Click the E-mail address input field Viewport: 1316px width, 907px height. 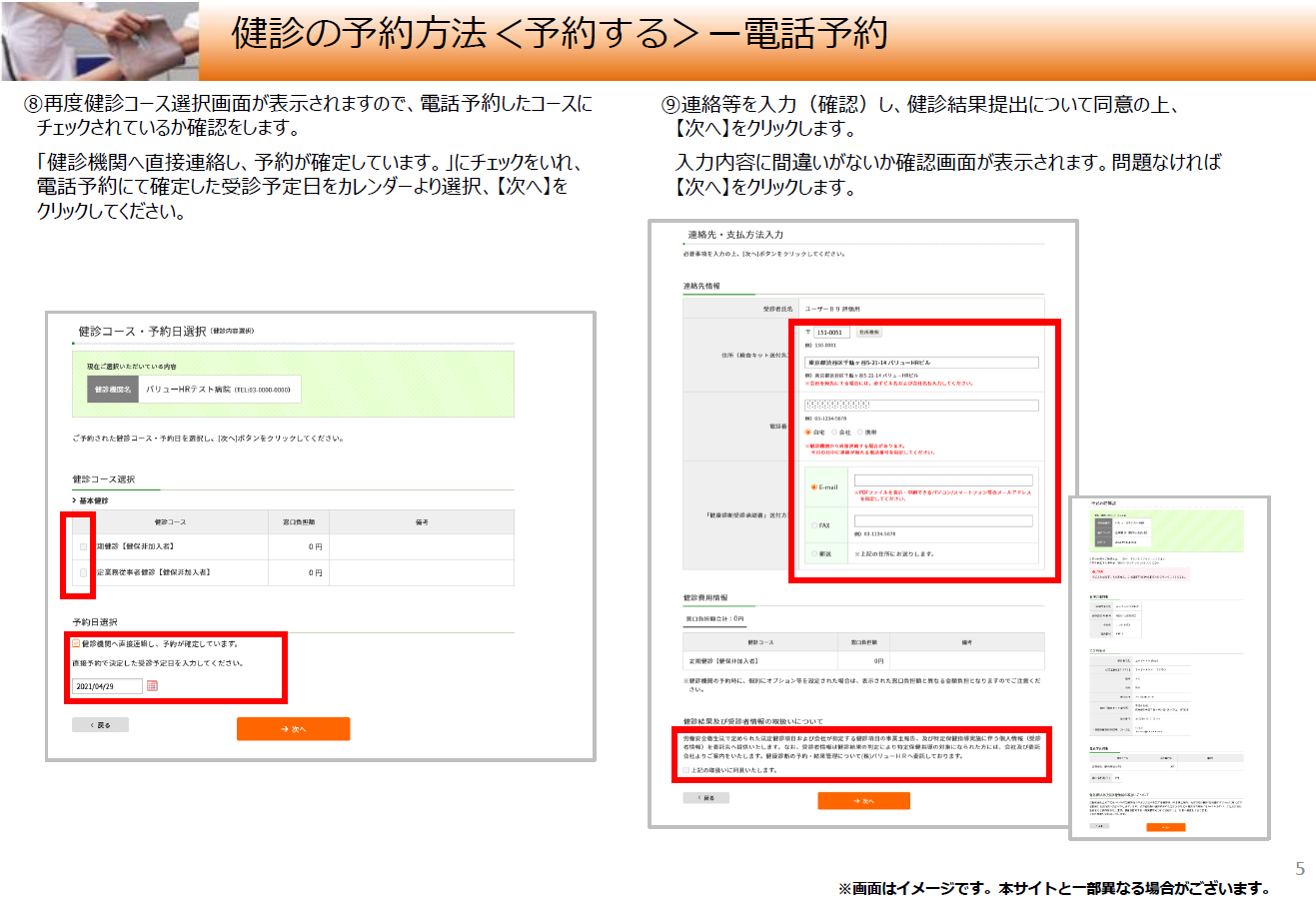[942, 480]
